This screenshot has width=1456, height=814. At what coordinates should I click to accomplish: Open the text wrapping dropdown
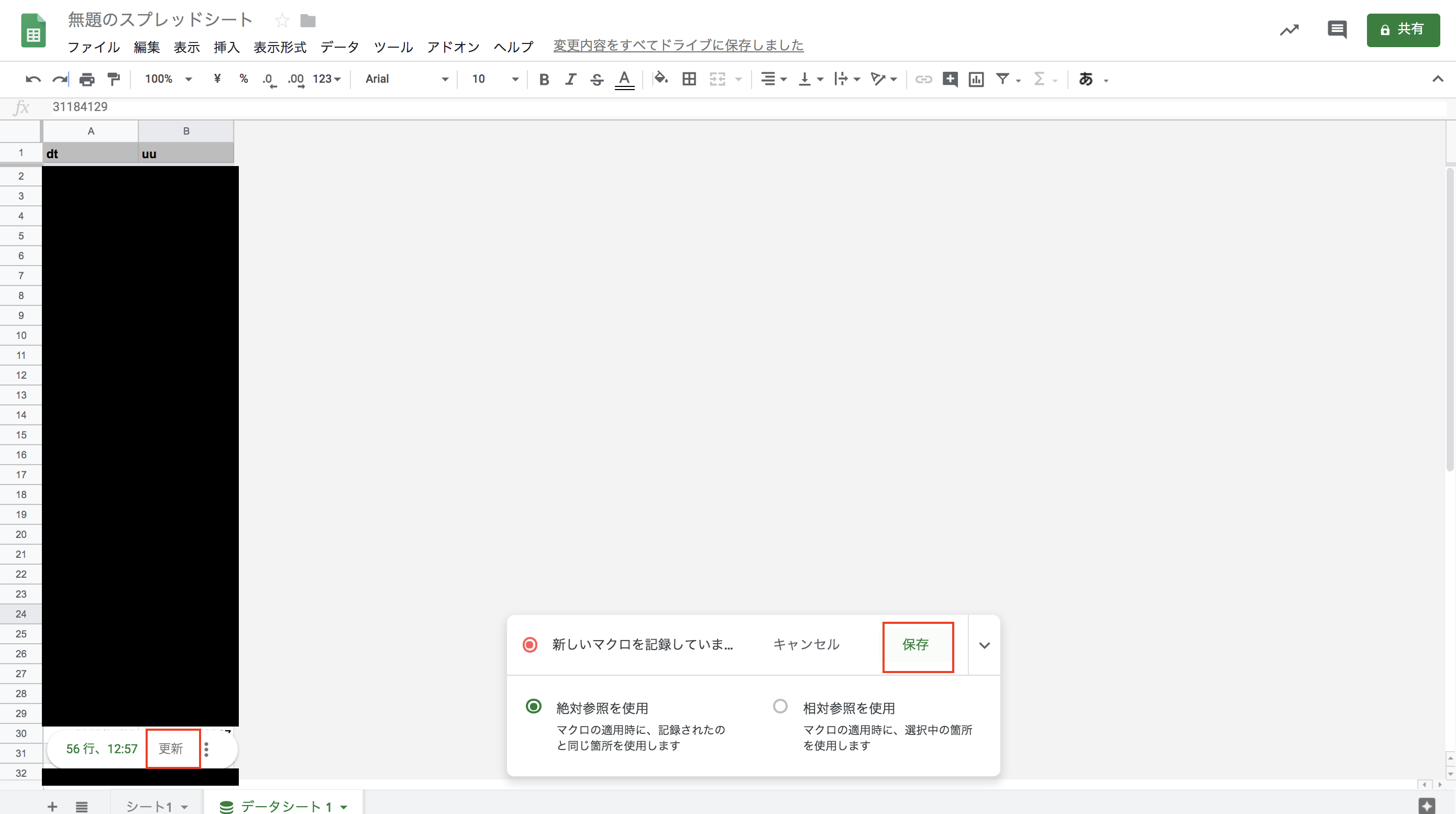coord(847,79)
